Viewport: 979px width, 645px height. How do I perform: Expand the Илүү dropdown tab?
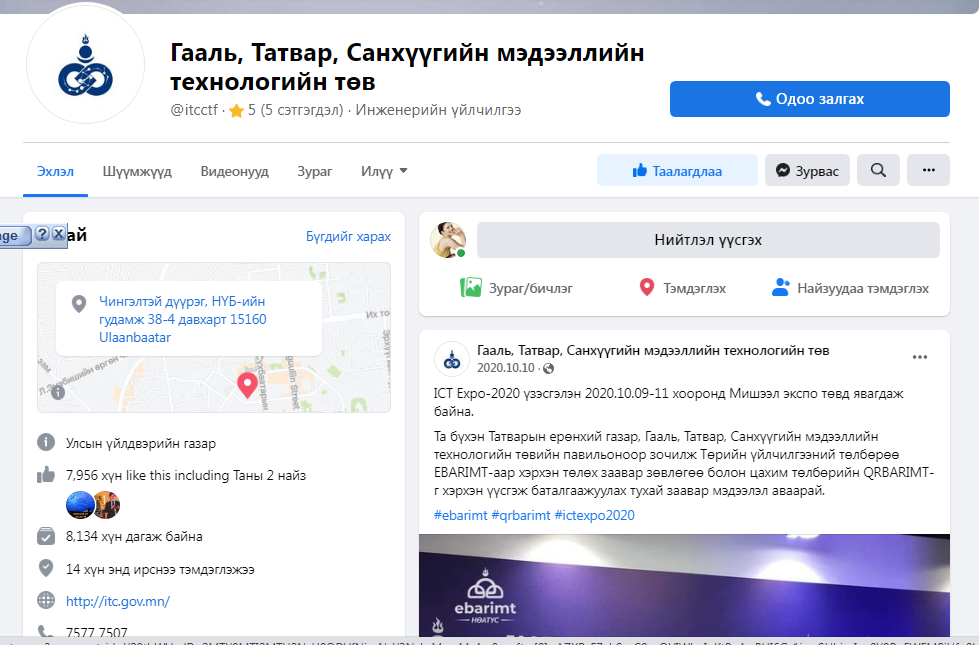coord(384,171)
